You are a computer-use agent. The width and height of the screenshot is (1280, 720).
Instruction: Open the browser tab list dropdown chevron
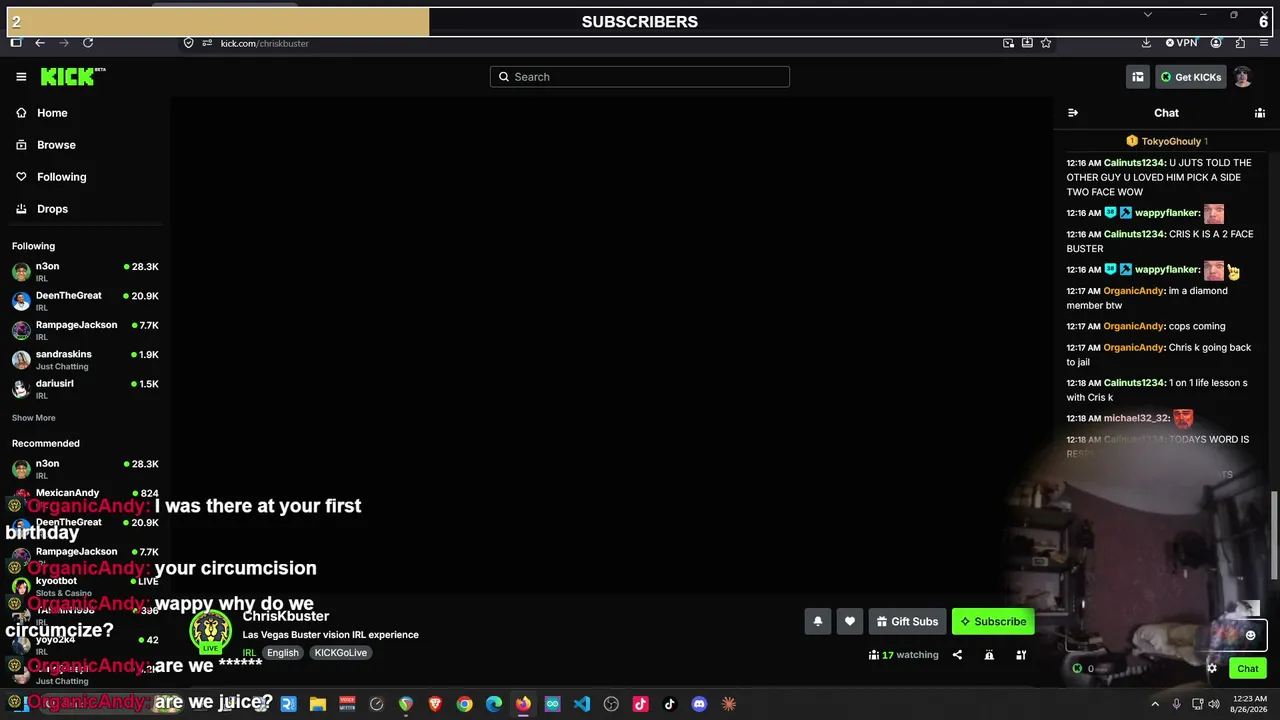[1148, 15]
